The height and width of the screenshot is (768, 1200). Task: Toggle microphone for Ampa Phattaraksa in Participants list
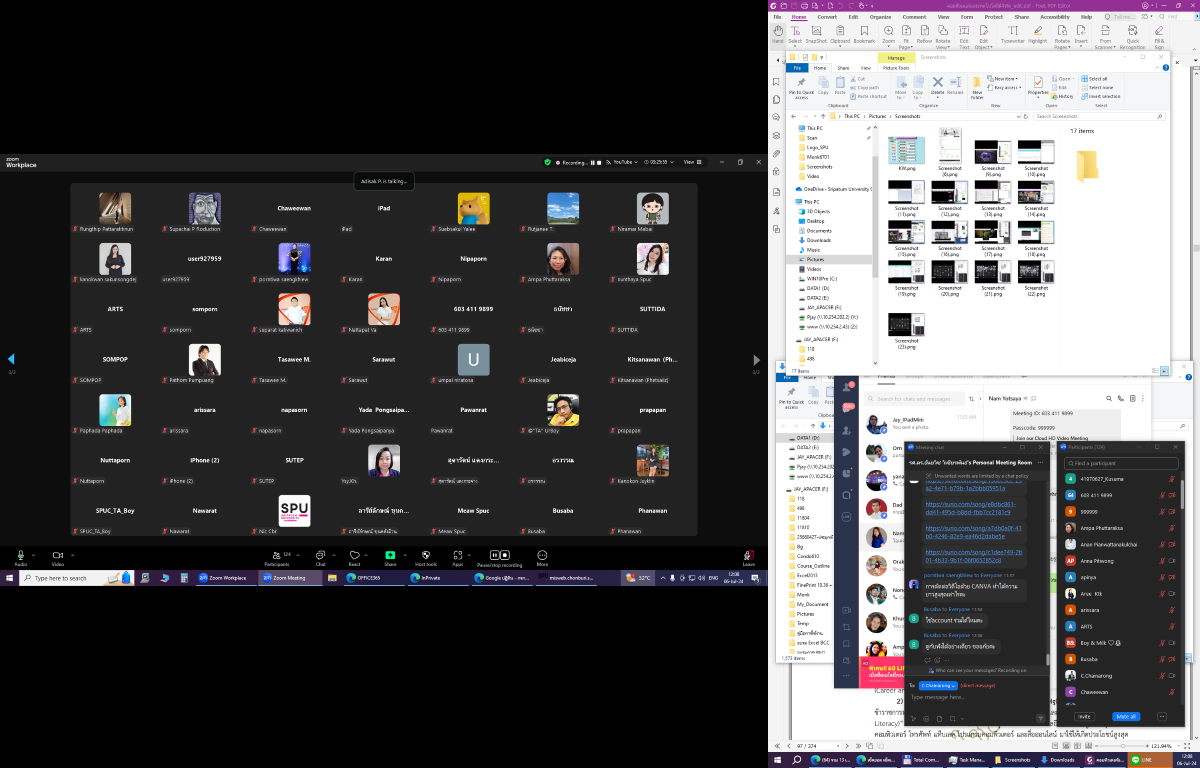tap(1170, 528)
